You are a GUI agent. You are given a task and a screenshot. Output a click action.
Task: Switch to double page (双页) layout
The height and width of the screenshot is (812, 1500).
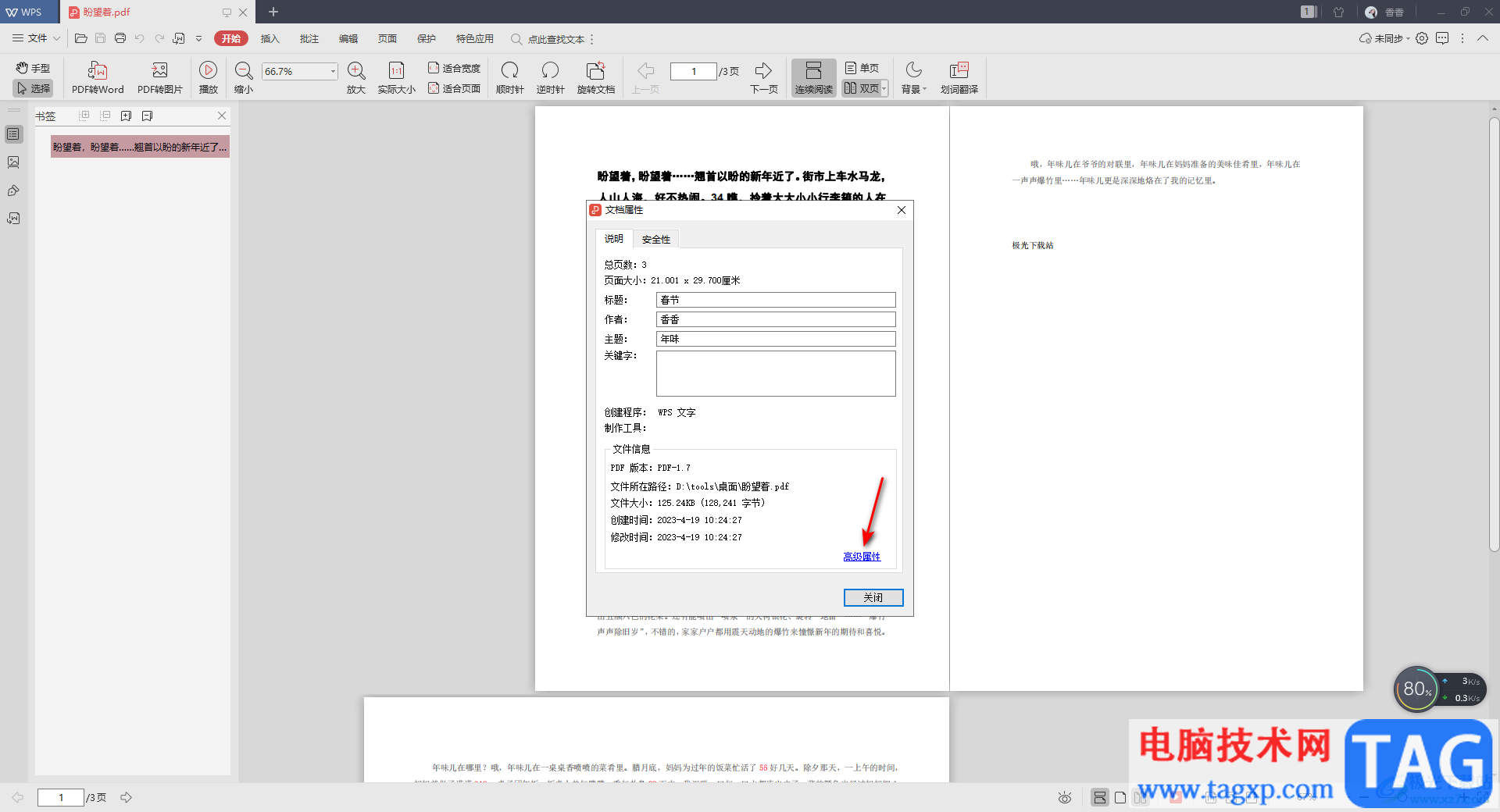pyautogui.click(x=861, y=88)
